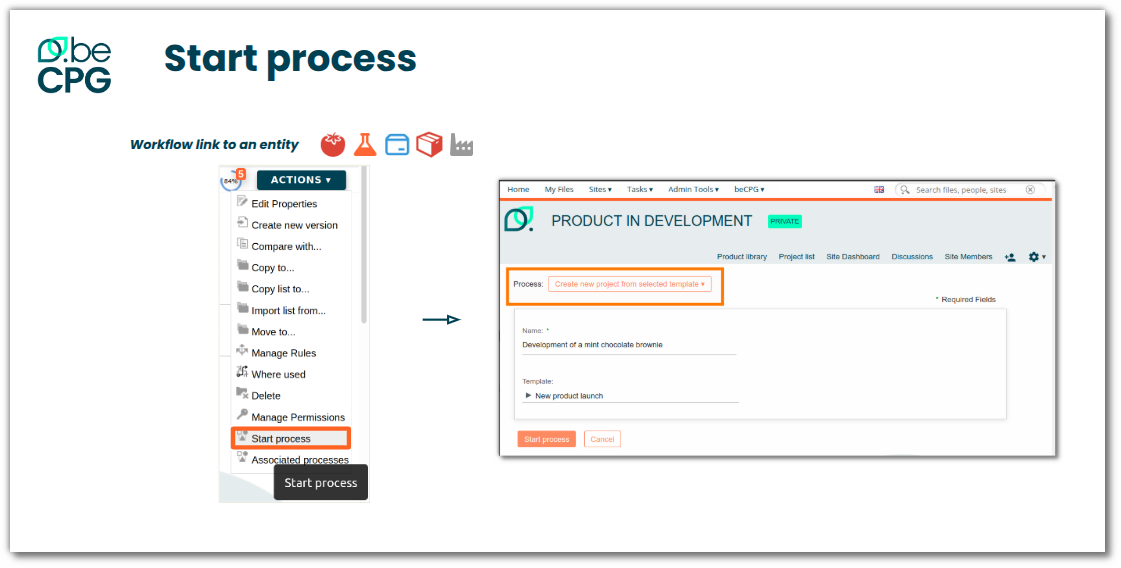Viewport: 1121px width, 568px height.
Task: Expand the beCPG dropdown menu
Action: click(x=749, y=190)
